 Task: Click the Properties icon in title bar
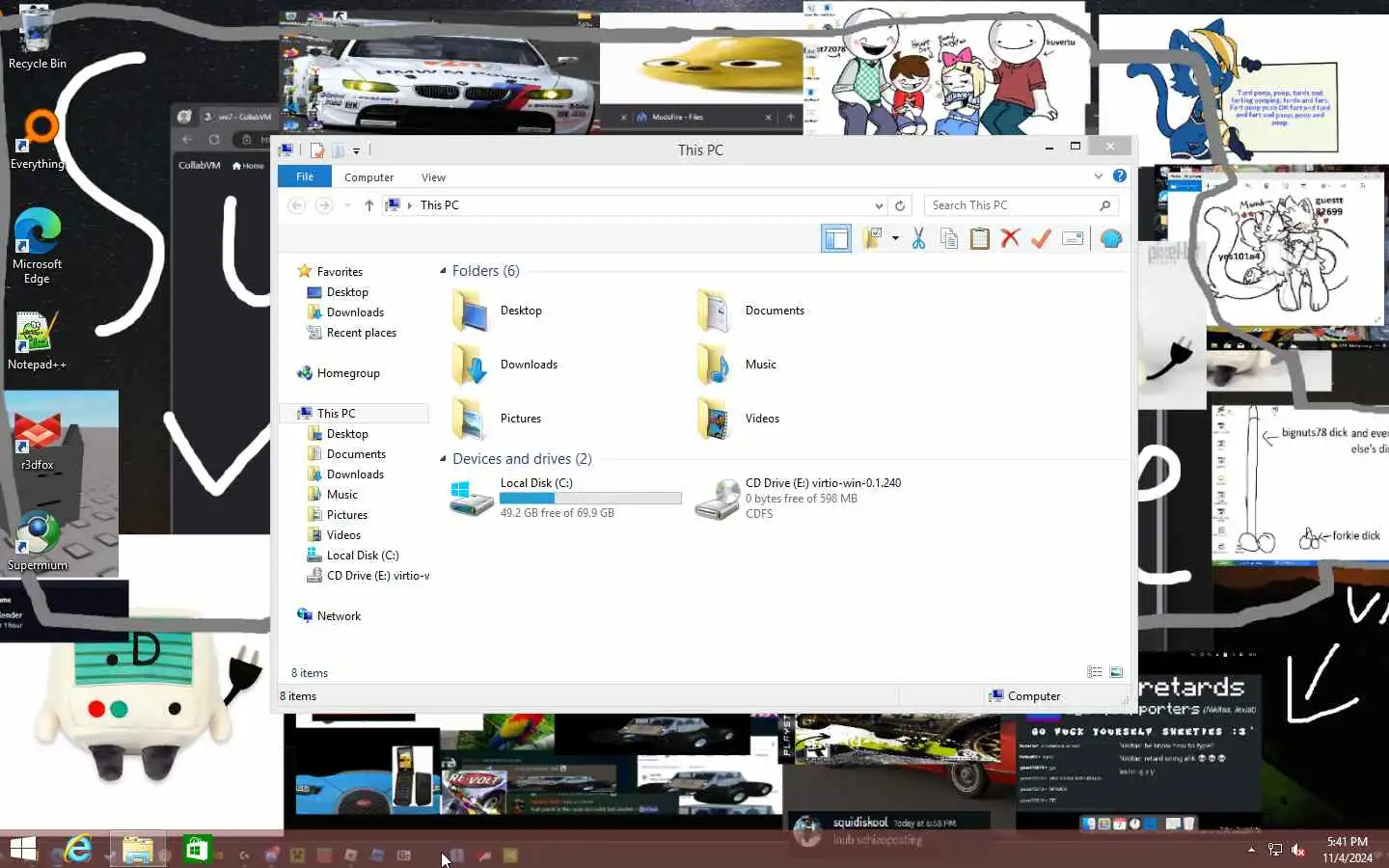tap(317, 150)
